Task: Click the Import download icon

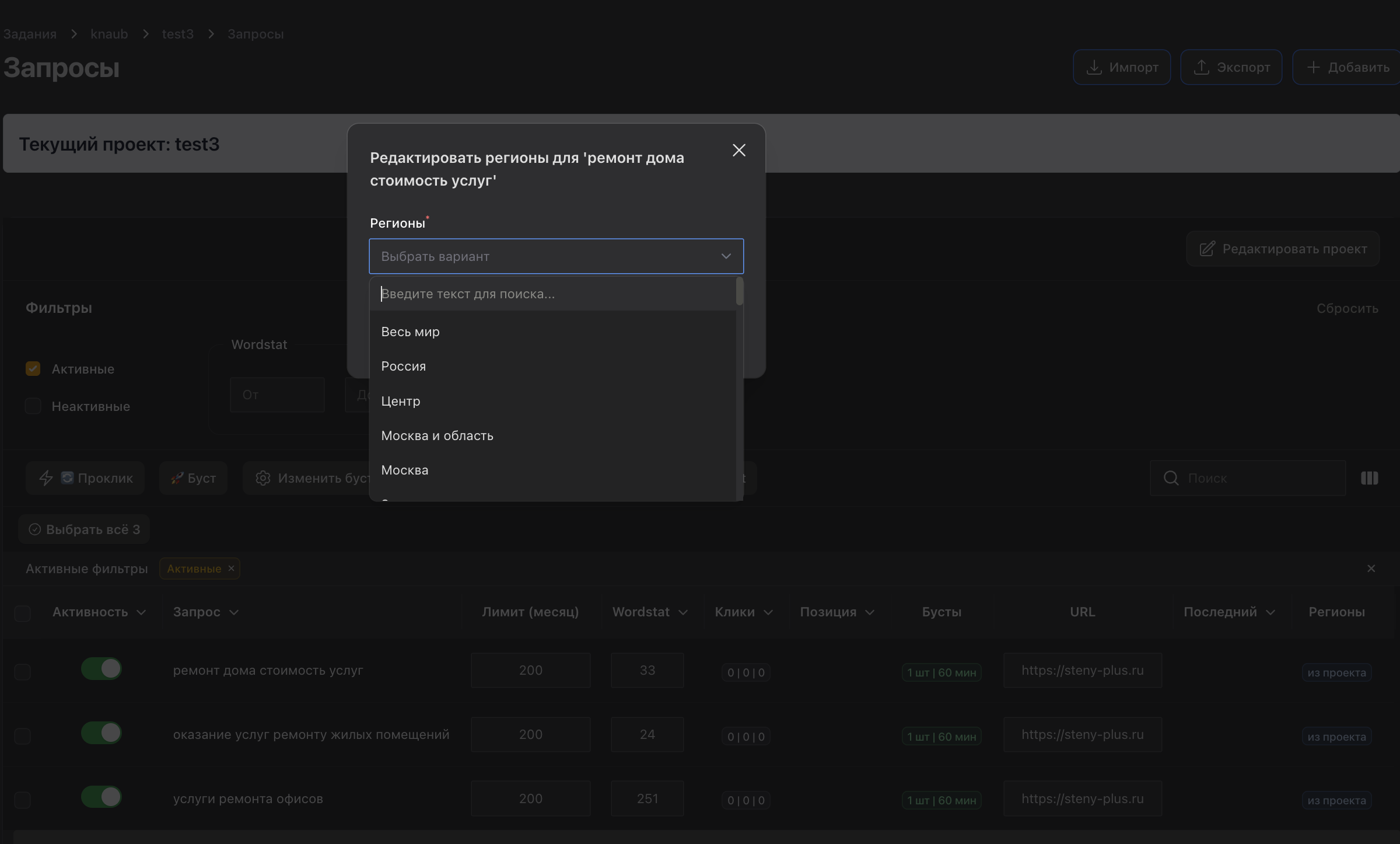Action: (1094, 68)
